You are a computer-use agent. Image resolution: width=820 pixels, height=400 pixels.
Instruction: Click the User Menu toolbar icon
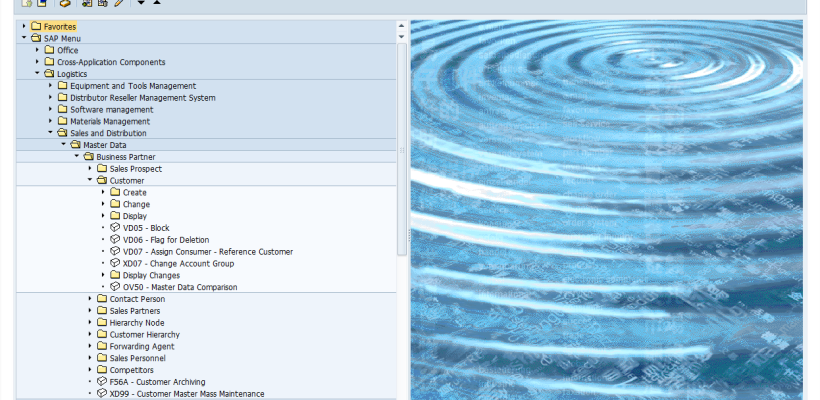click(27, 3)
